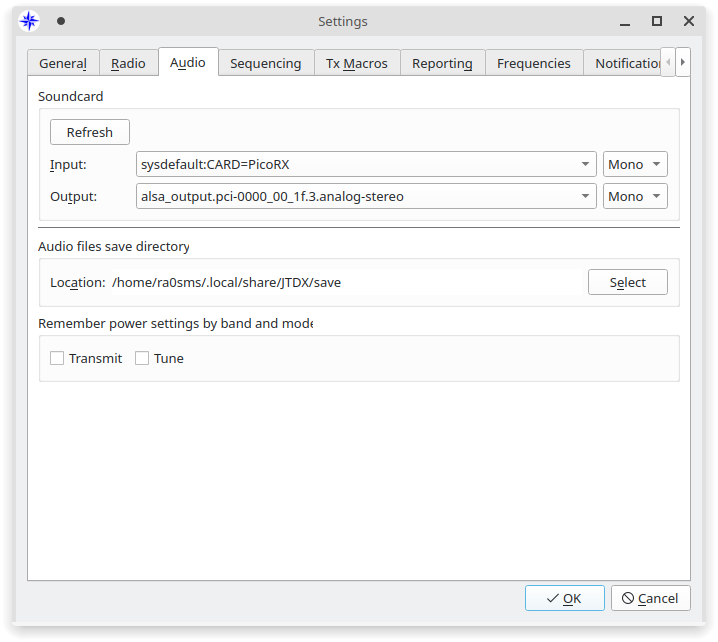Close the Settings dialog window

click(688, 21)
